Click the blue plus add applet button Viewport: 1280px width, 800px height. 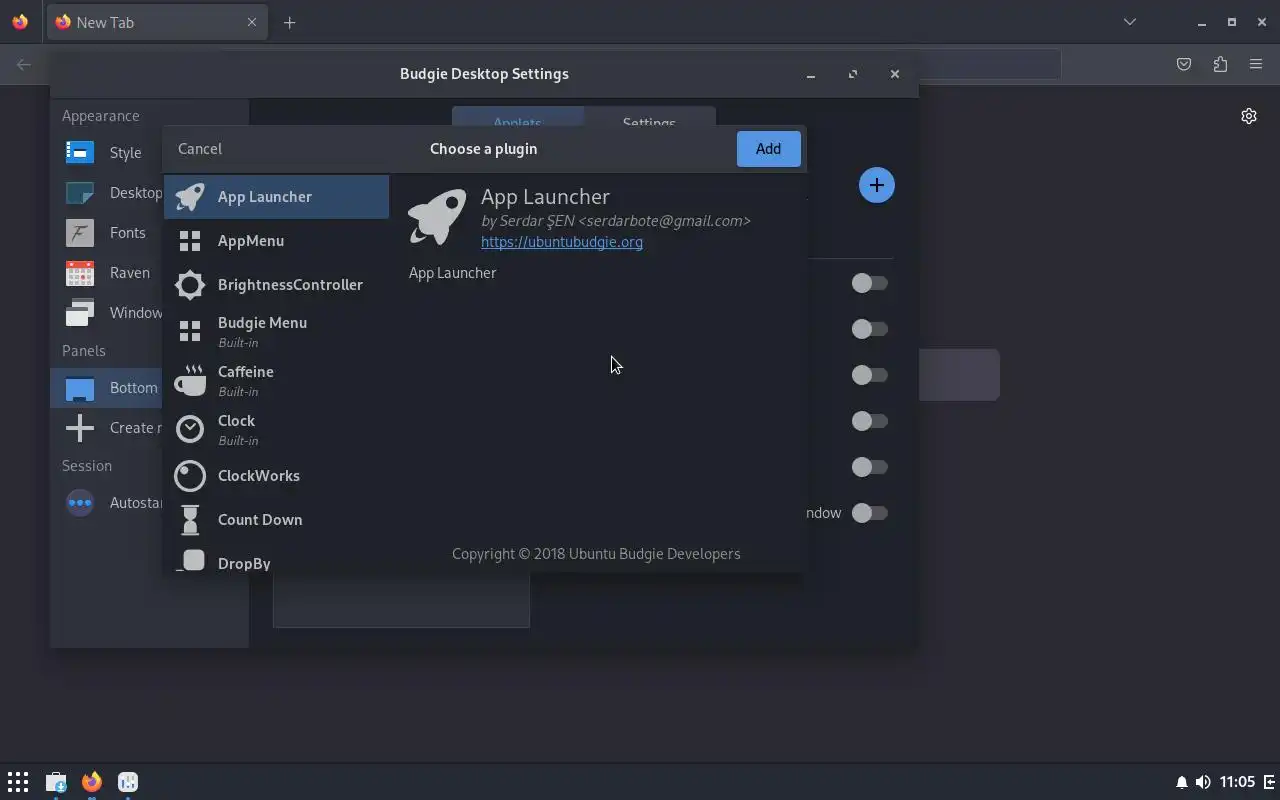(876, 185)
